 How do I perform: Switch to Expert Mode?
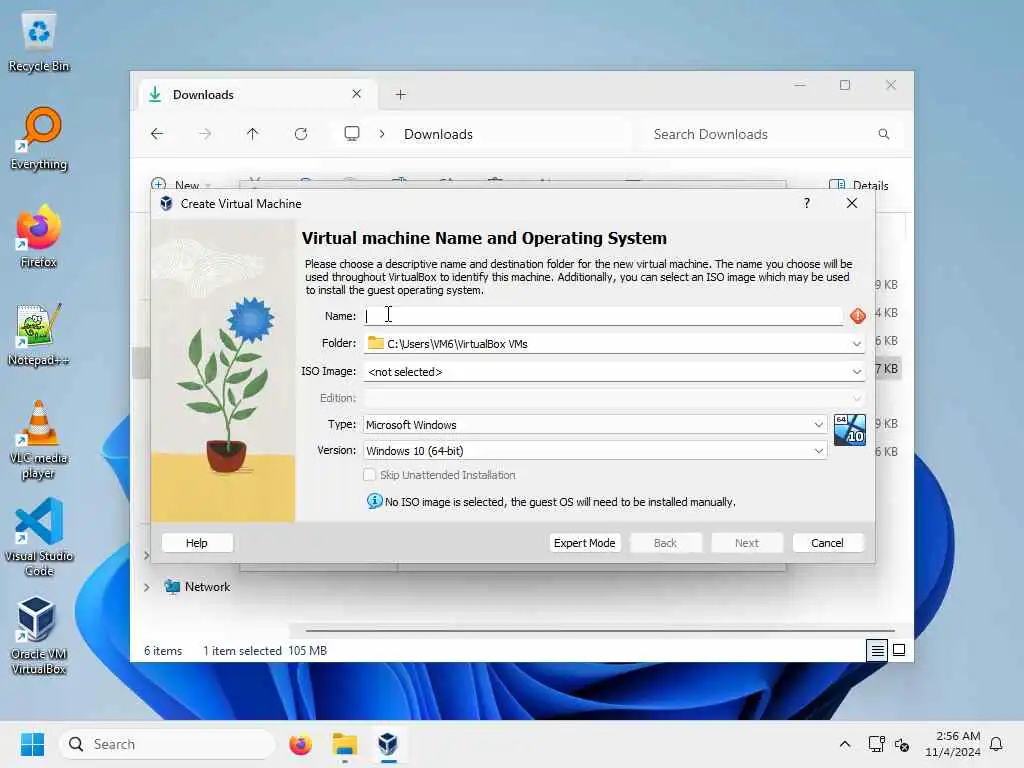[x=584, y=543]
